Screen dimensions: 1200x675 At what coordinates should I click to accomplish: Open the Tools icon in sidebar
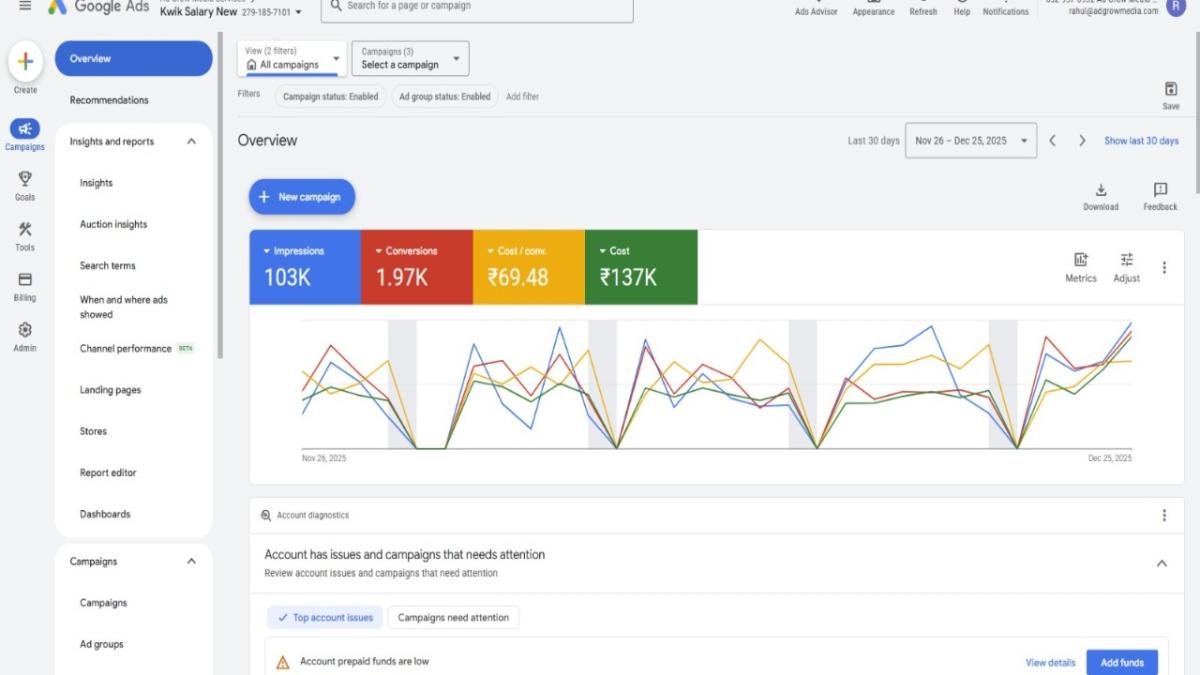25,230
